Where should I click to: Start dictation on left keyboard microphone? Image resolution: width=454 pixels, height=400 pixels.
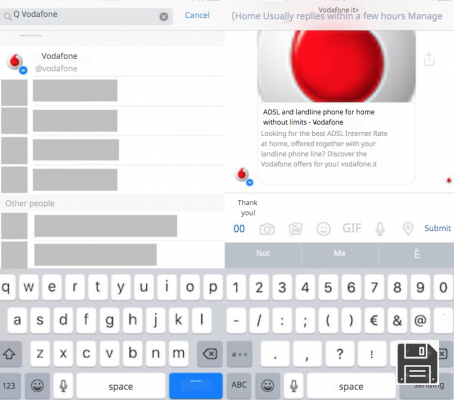(63, 386)
